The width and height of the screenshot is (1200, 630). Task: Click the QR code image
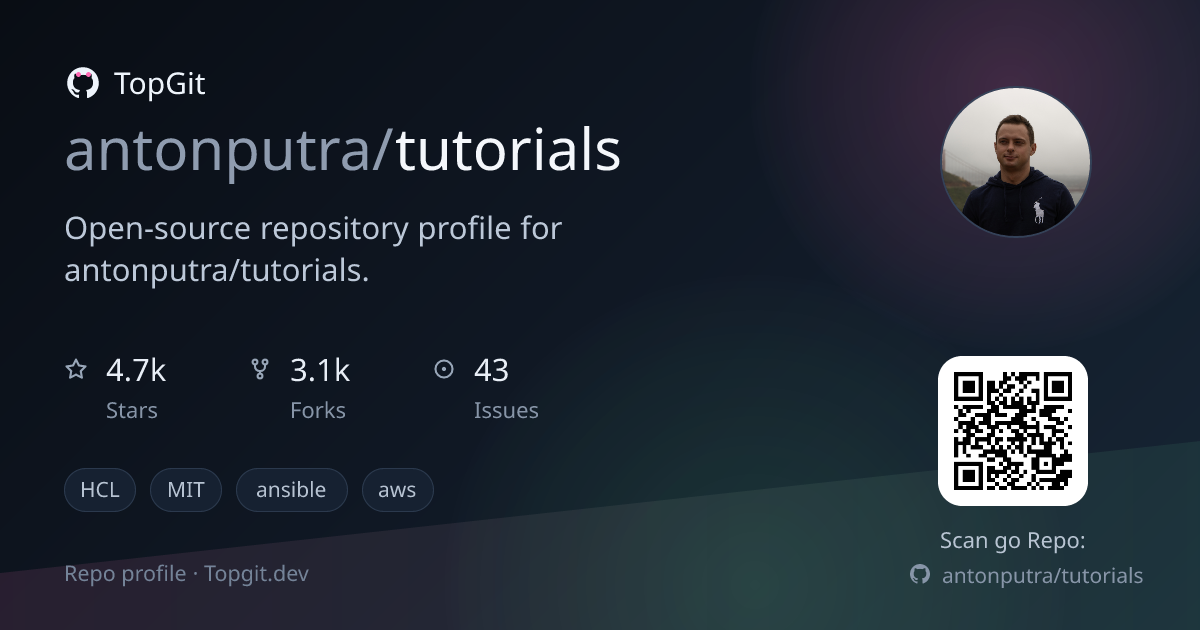click(1013, 431)
